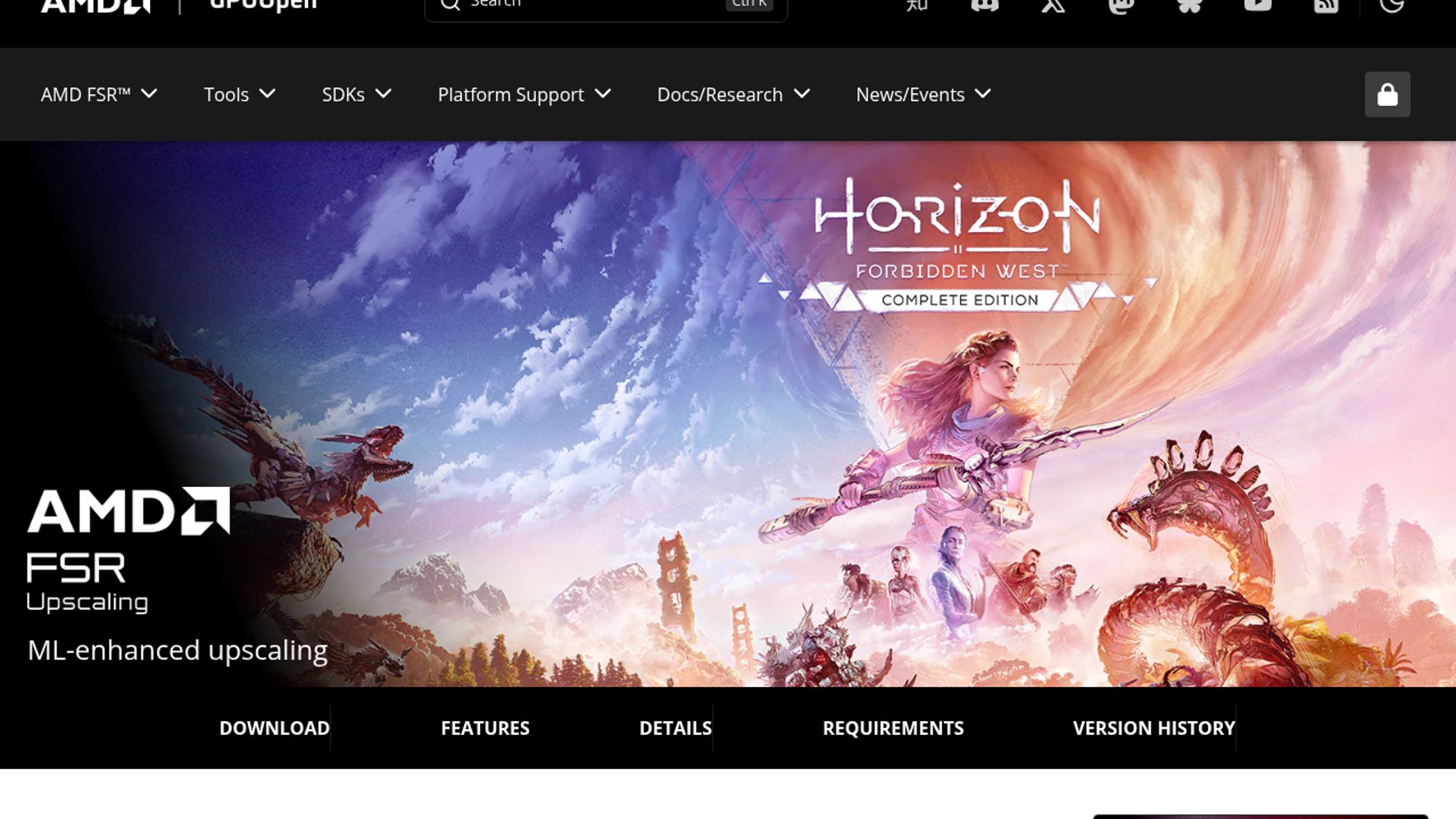Click the AMD FSR Upscaling banner logo
Image resolution: width=1456 pixels, height=819 pixels.
[x=128, y=550]
